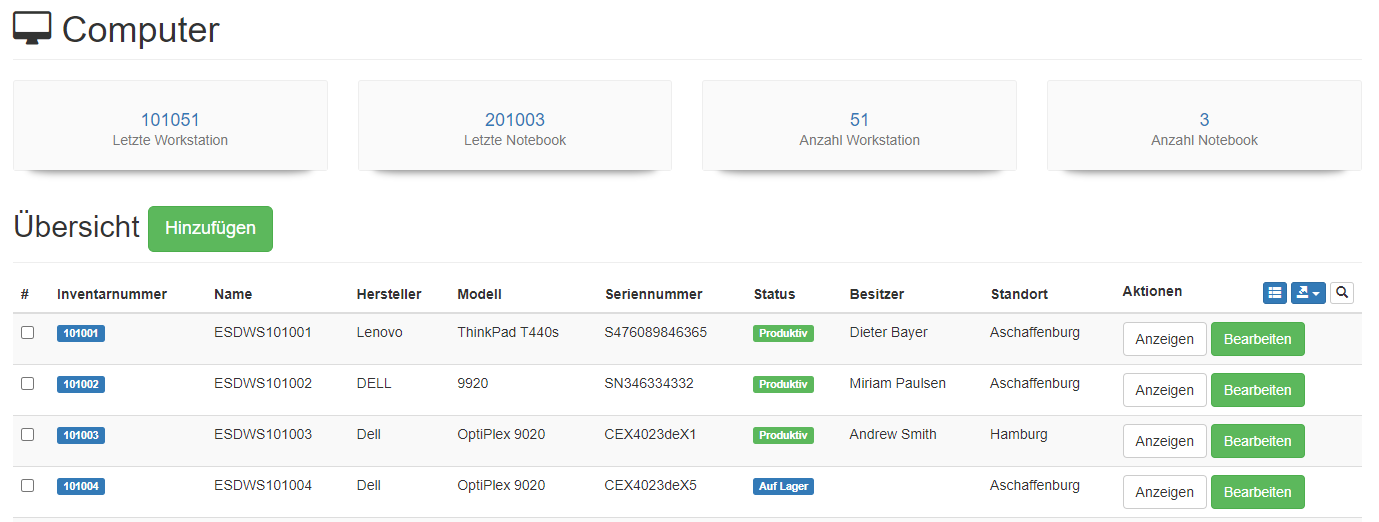Open Anzeigen for the Auf Lager computer
The height and width of the screenshot is (522, 1379).
pyautogui.click(x=1164, y=492)
